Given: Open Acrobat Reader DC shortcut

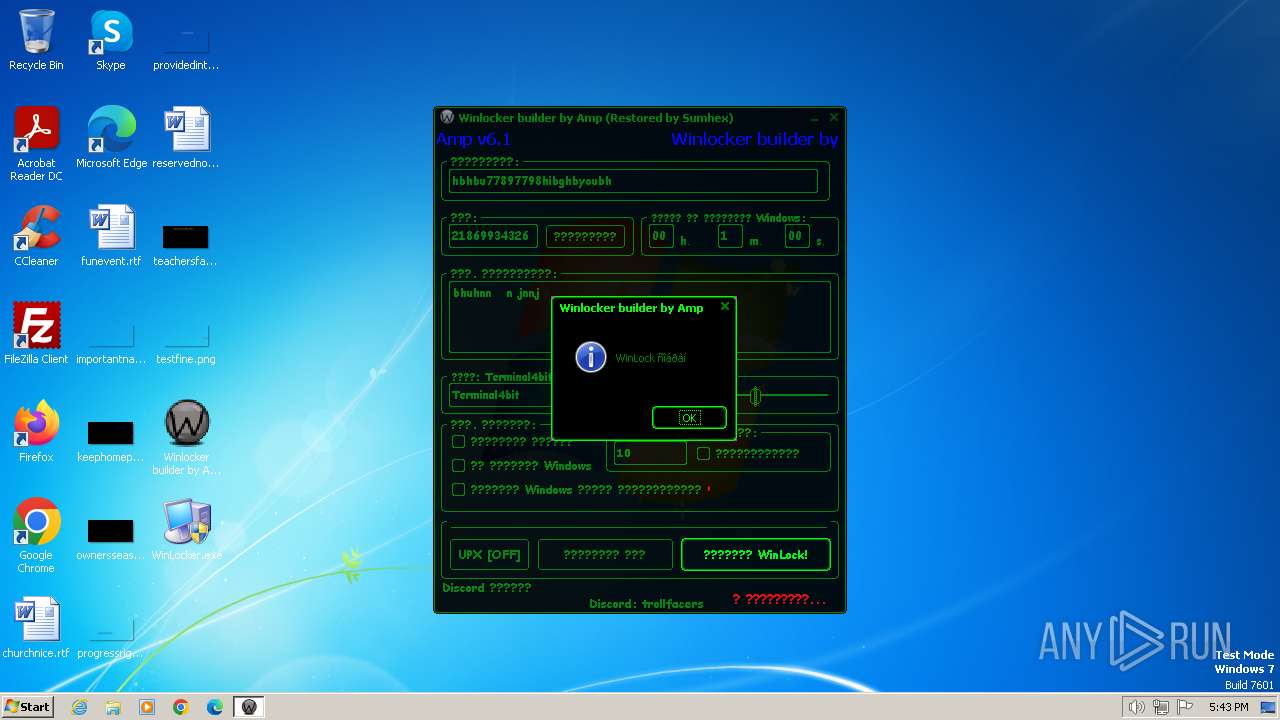Looking at the screenshot, I should pos(36,144).
